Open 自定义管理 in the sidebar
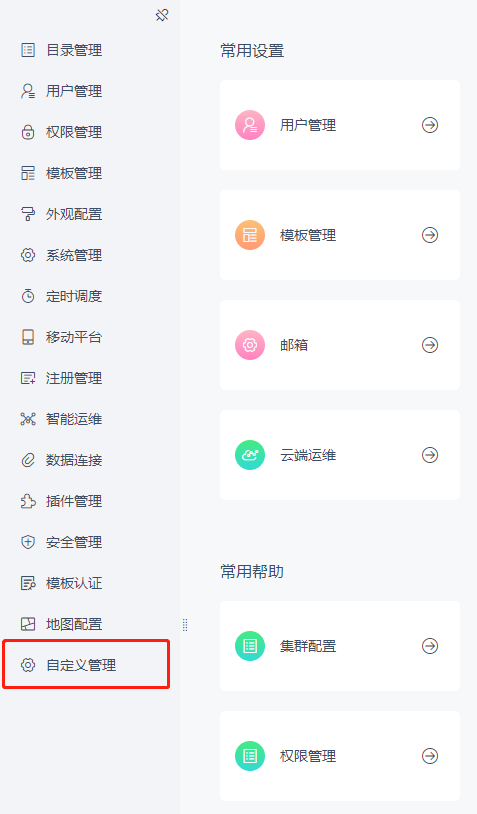The image size is (477, 814). [x=86, y=665]
